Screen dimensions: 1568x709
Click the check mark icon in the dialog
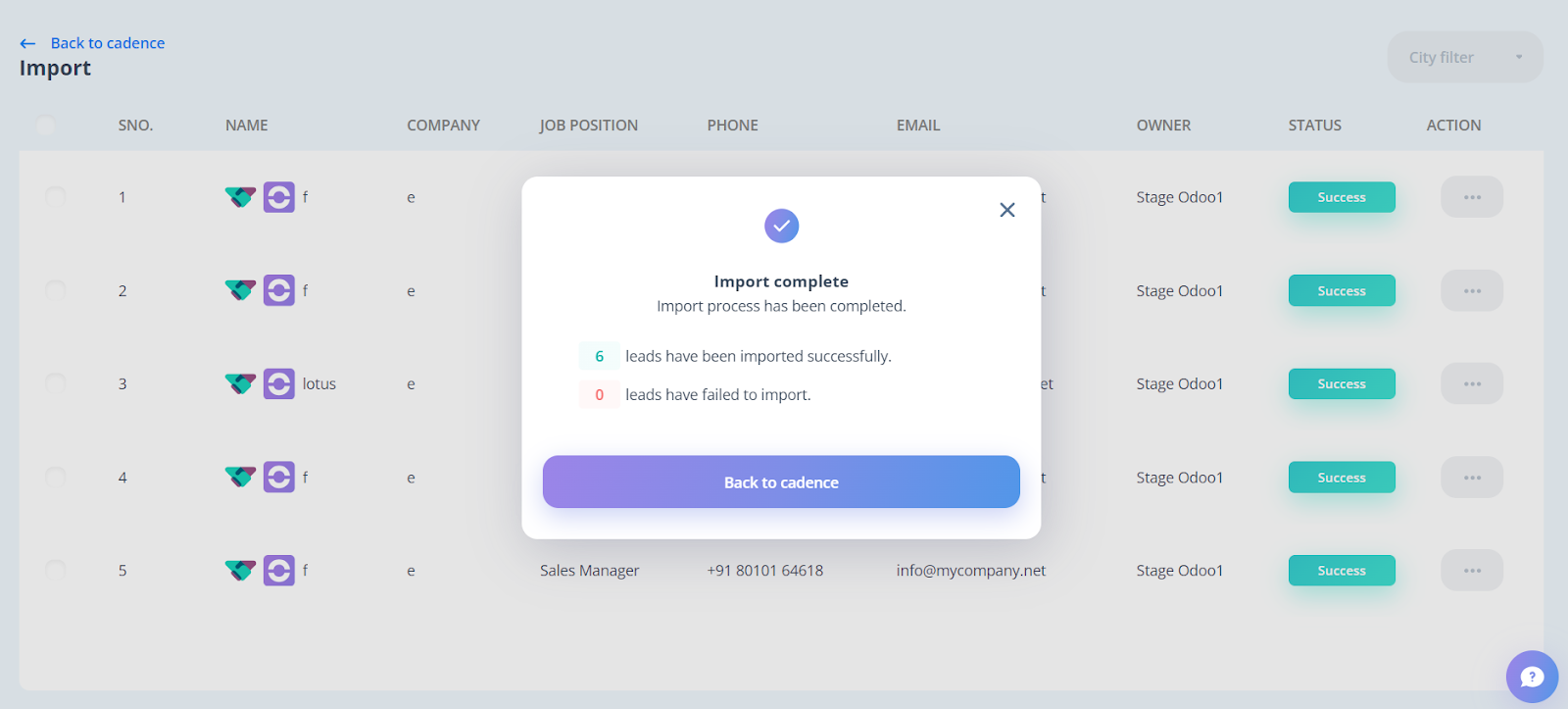pyautogui.click(x=781, y=226)
